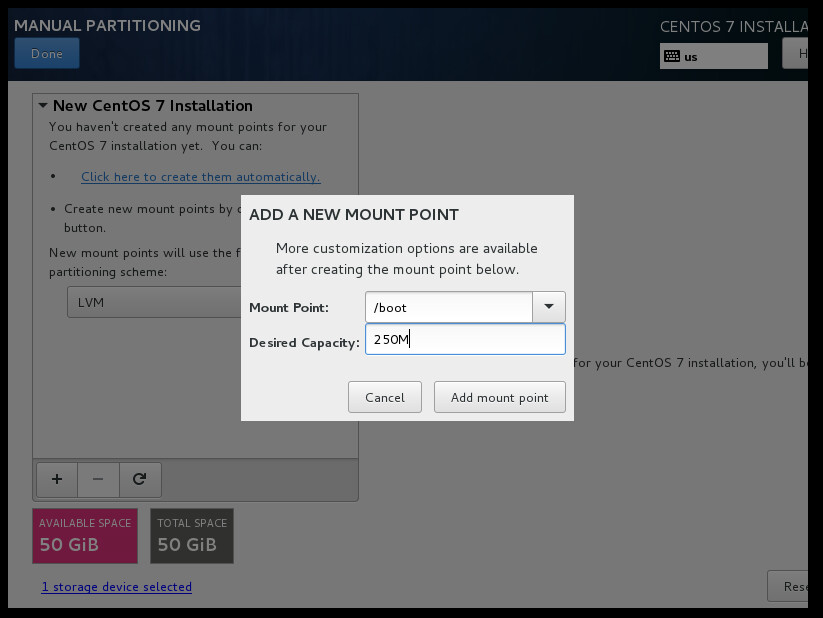This screenshot has width=823, height=618.
Task: Click the keyboard layout icon next to us
Action: (672, 56)
